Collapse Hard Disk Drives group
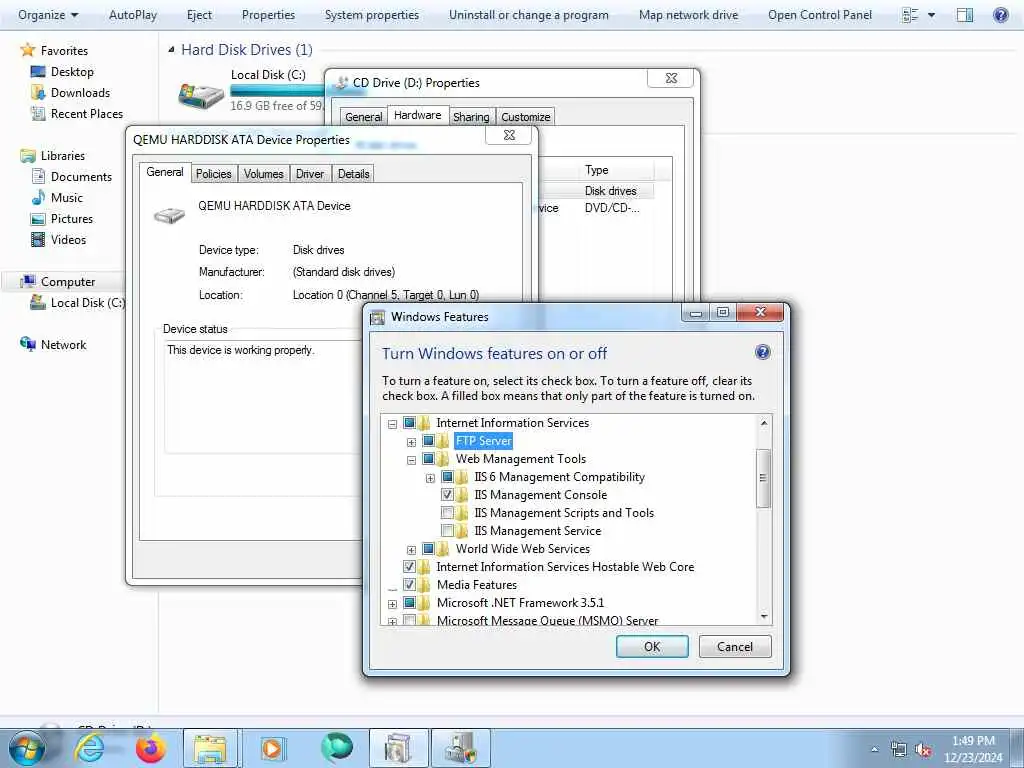The height and width of the screenshot is (768, 1024). [171, 50]
